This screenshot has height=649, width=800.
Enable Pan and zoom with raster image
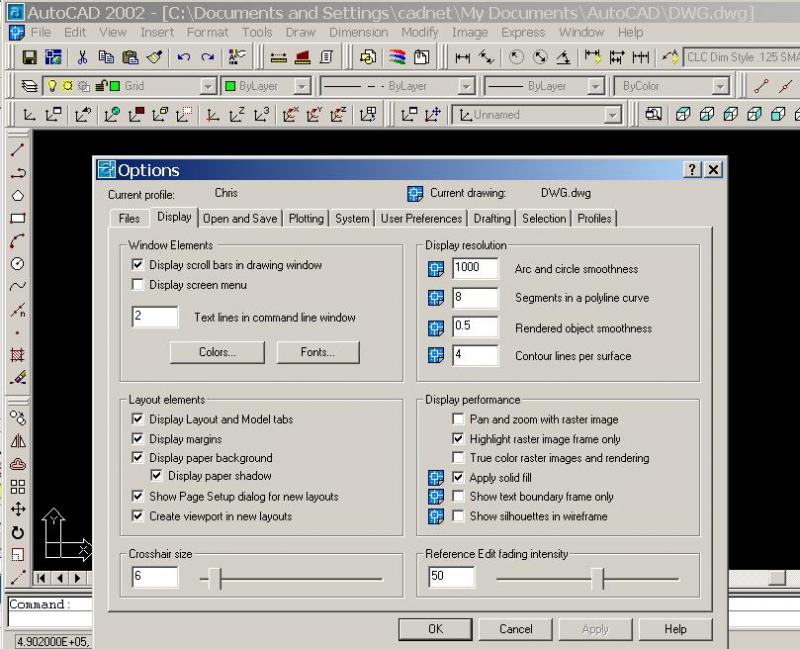pyautogui.click(x=458, y=419)
